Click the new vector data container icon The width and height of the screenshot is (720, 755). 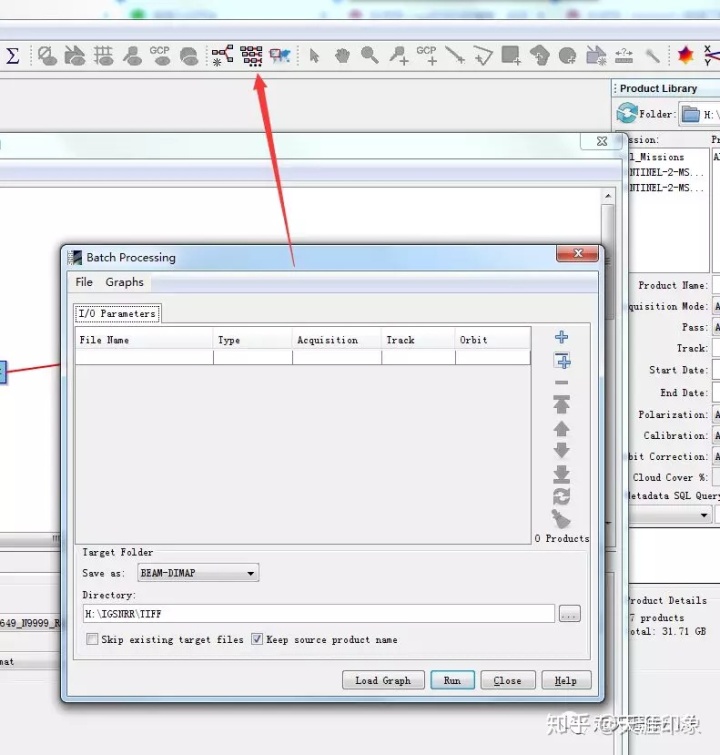(596, 56)
